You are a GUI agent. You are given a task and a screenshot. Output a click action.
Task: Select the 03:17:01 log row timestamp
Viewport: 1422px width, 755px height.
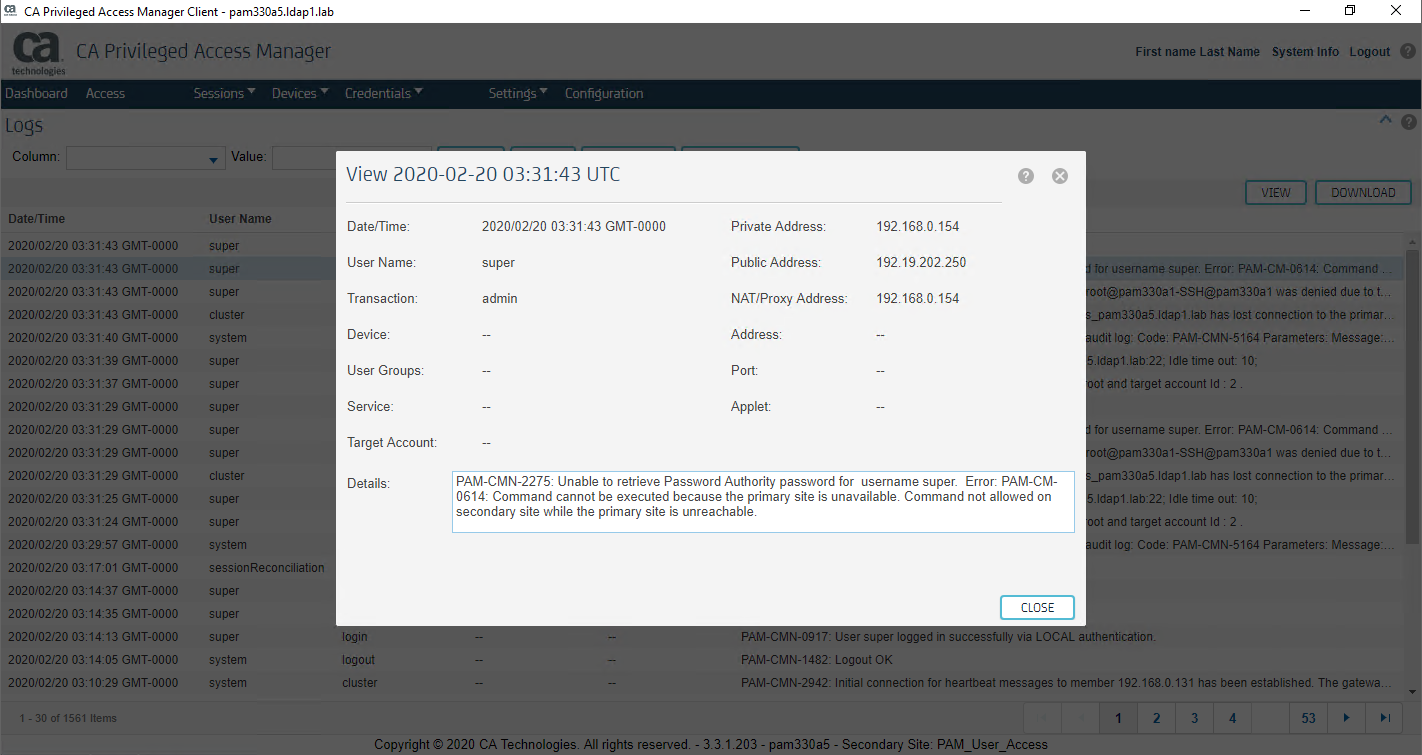(x=93, y=568)
